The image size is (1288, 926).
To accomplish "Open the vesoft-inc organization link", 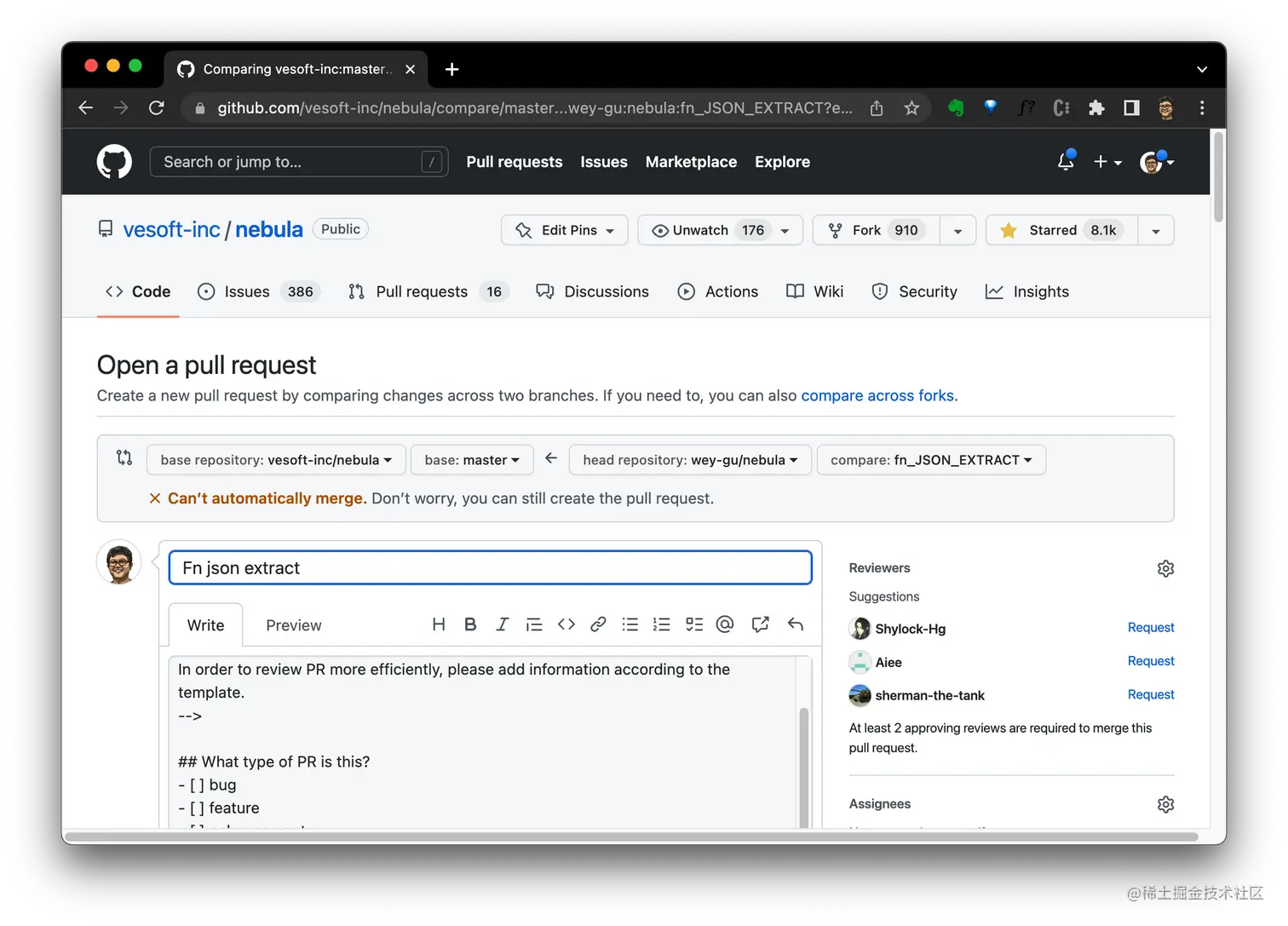I will [171, 230].
